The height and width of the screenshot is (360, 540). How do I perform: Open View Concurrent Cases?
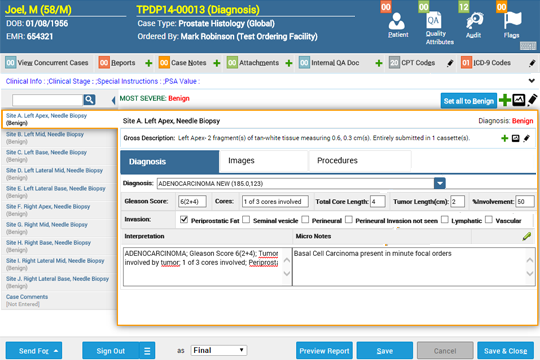coord(47,63)
